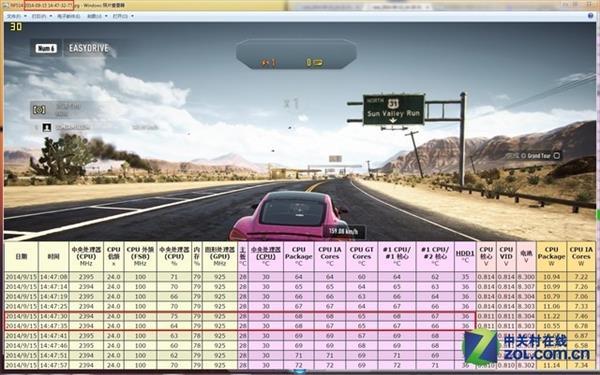Expand the 打印 (Print) dropdown arrow
The width and height of the screenshot is (600, 375).
[x=50, y=16]
